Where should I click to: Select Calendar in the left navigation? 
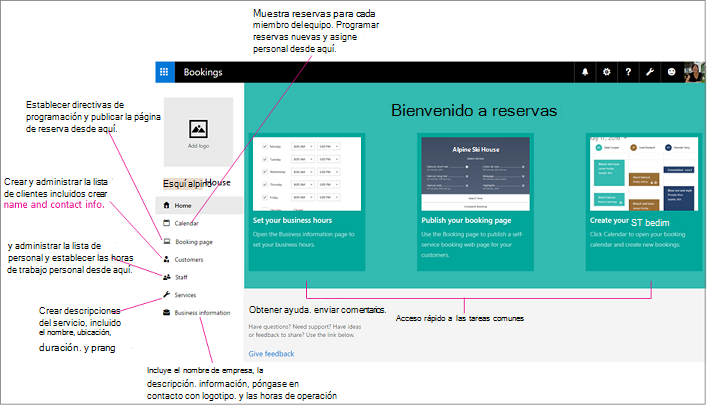click(x=187, y=223)
